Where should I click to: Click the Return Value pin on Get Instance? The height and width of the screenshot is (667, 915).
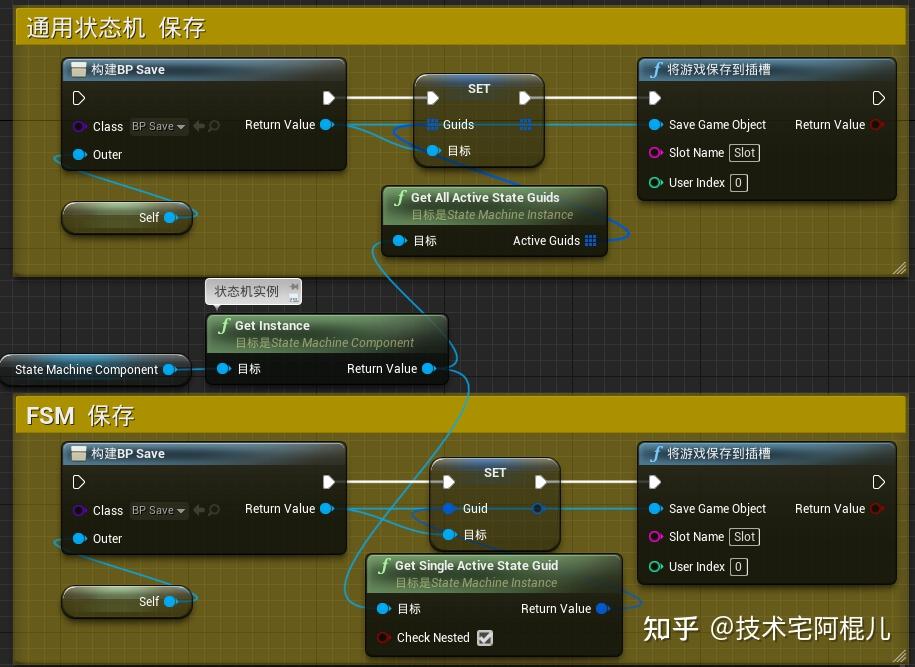pos(429,368)
